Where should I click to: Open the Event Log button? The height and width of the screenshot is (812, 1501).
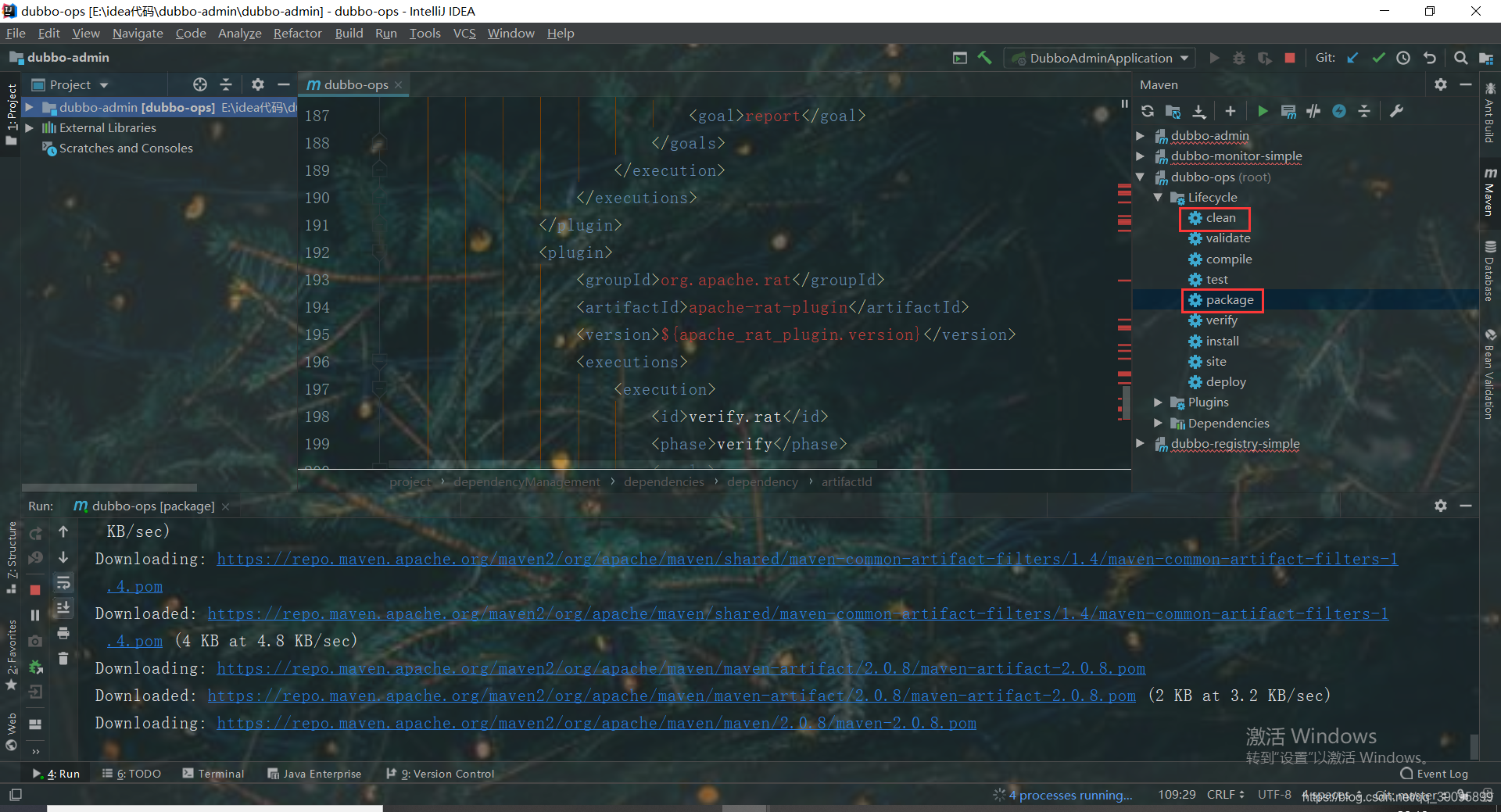click(1434, 774)
